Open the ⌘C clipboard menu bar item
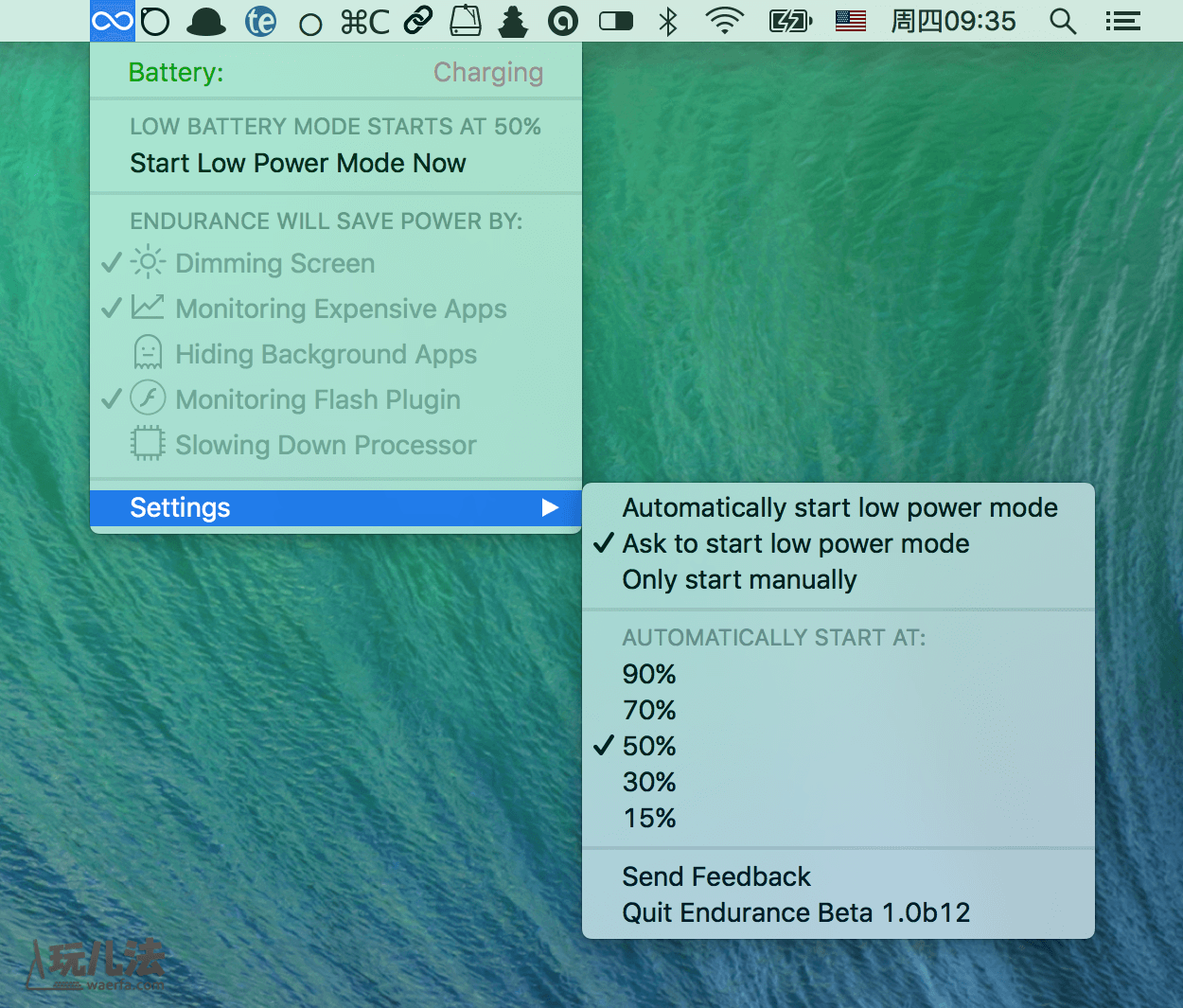Image resolution: width=1183 pixels, height=1008 pixels. coord(365,21)
